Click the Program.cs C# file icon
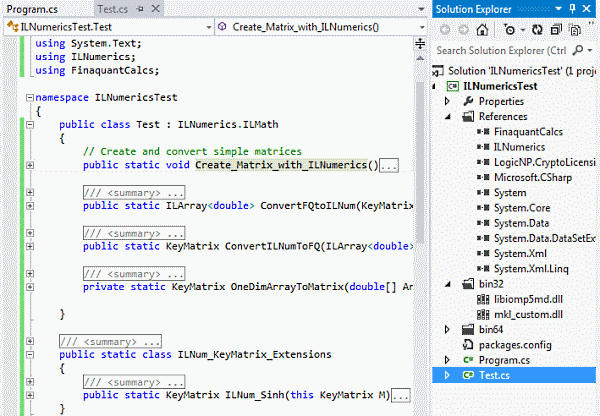The width and height of the screenshot is (600, 416). coord(468,360)
